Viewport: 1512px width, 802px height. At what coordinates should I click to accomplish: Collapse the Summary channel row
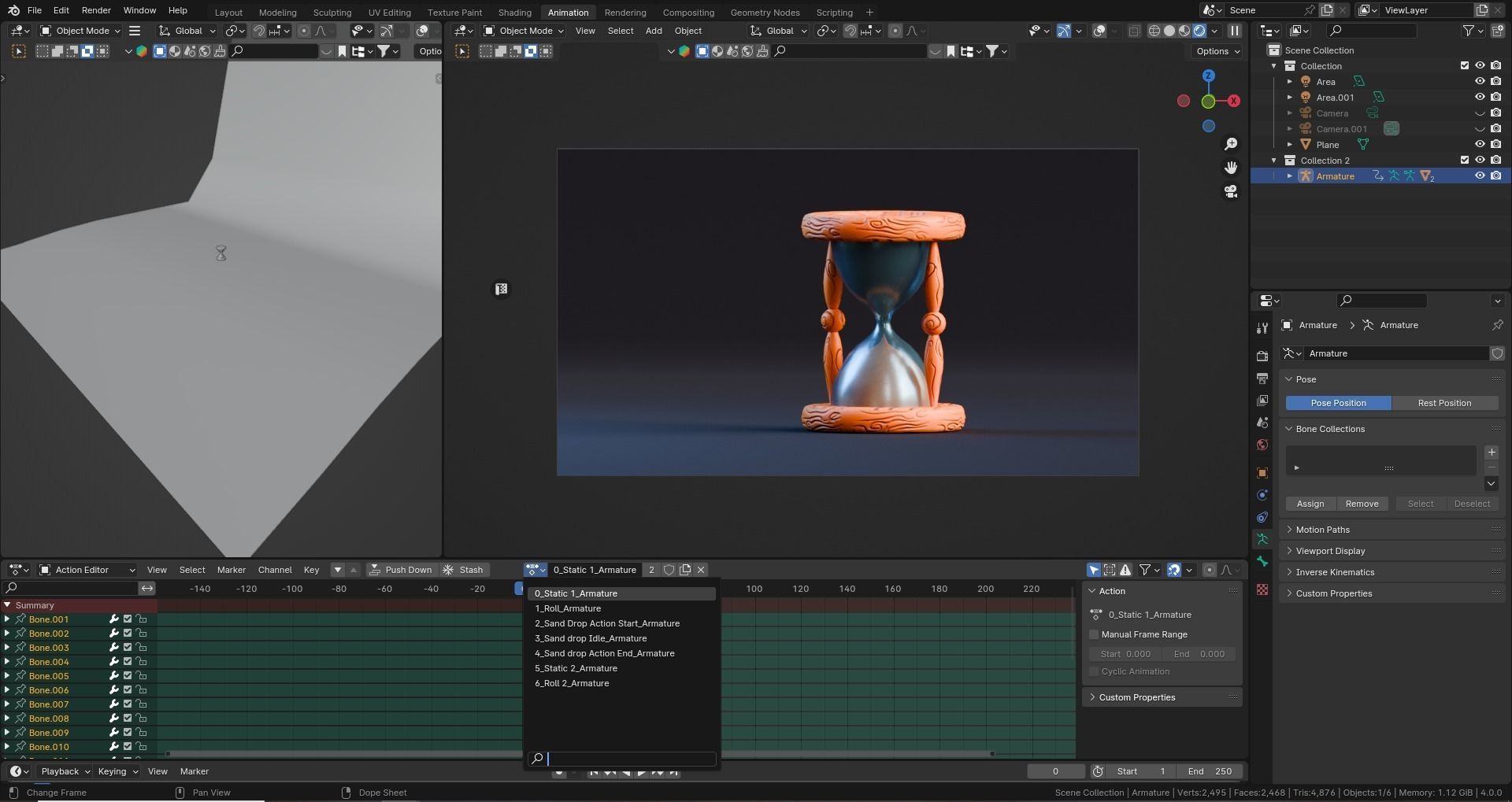pyautogui.click(x=7, y=605)
